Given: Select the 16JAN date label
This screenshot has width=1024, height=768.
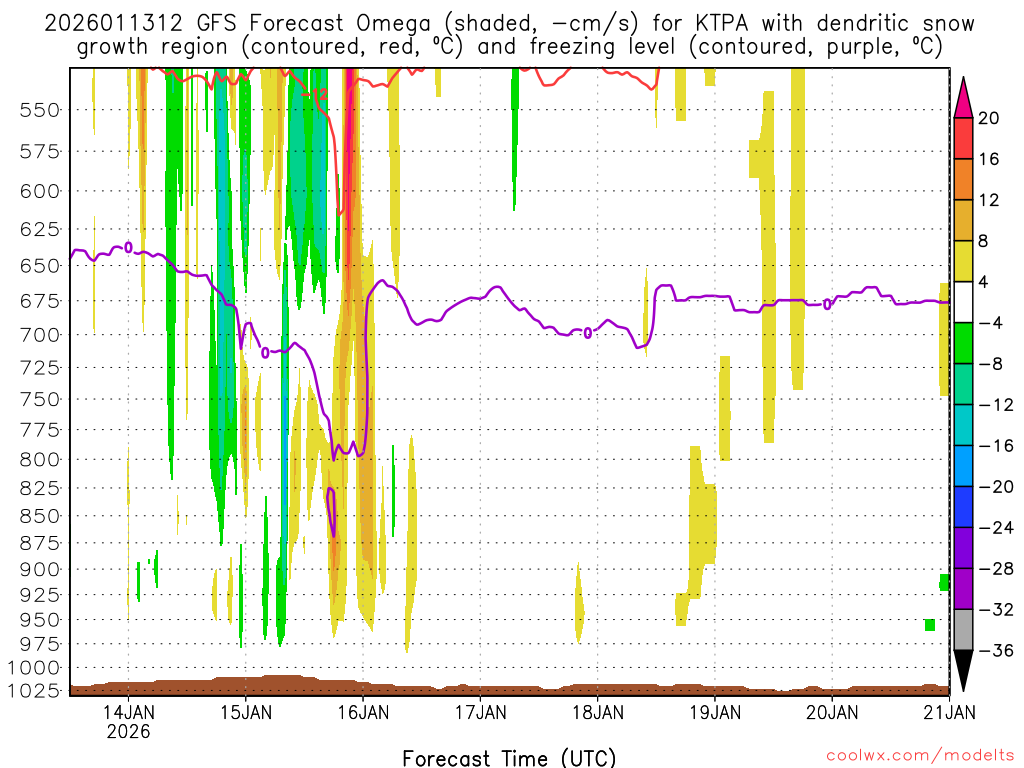Looking at the screenshot, I should (x=362, y=711).
